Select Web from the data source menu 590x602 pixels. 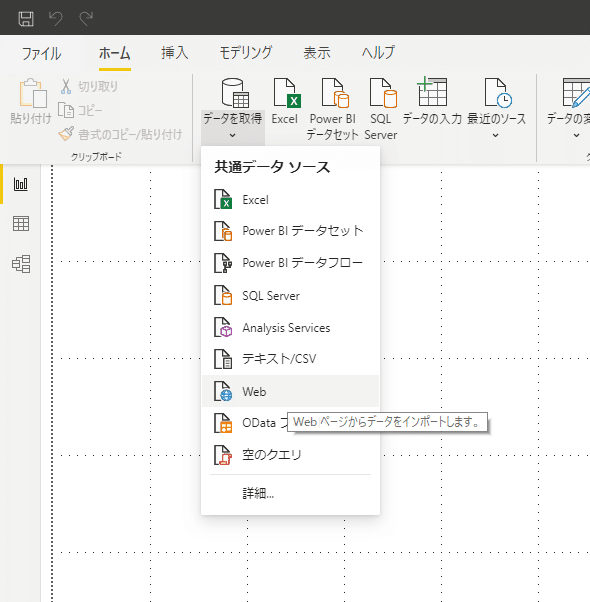(290, 391)
